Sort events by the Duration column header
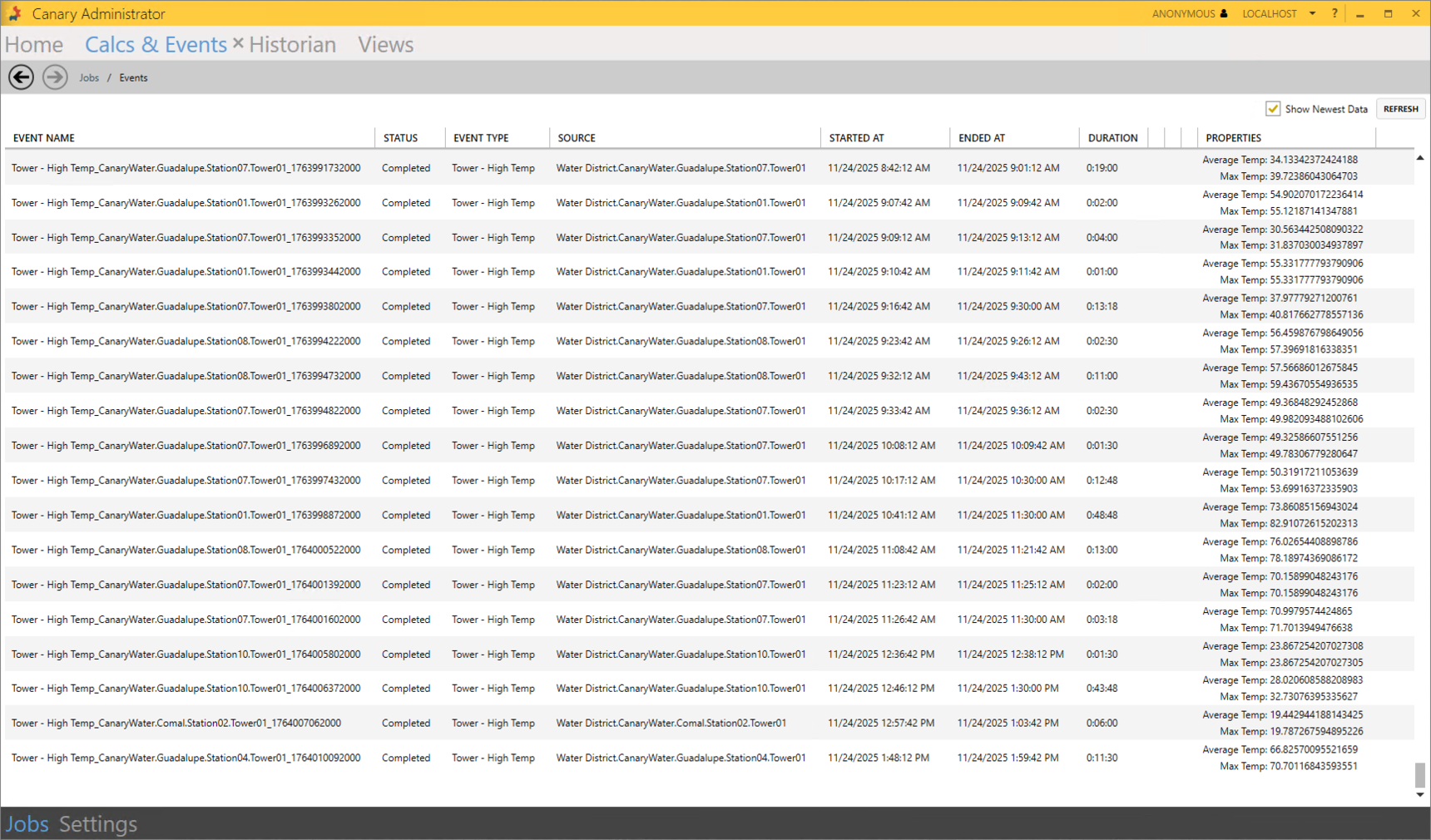Viewport: 1431px width, 840px height. [1112, 138]
